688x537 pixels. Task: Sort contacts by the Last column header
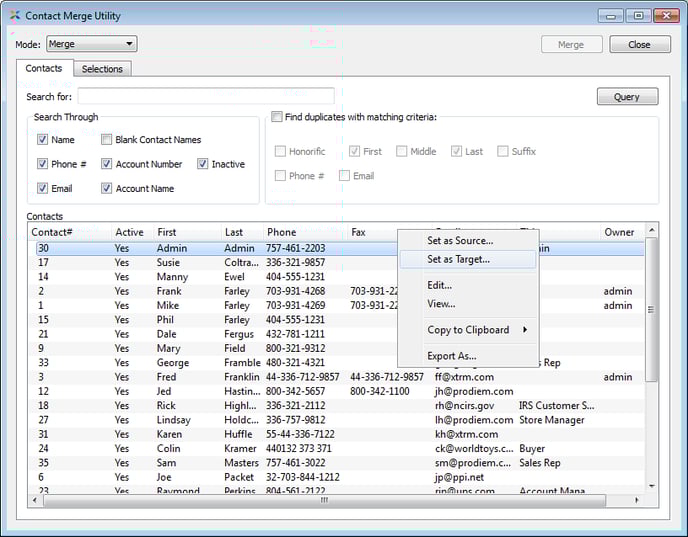(x=233, y=232)
